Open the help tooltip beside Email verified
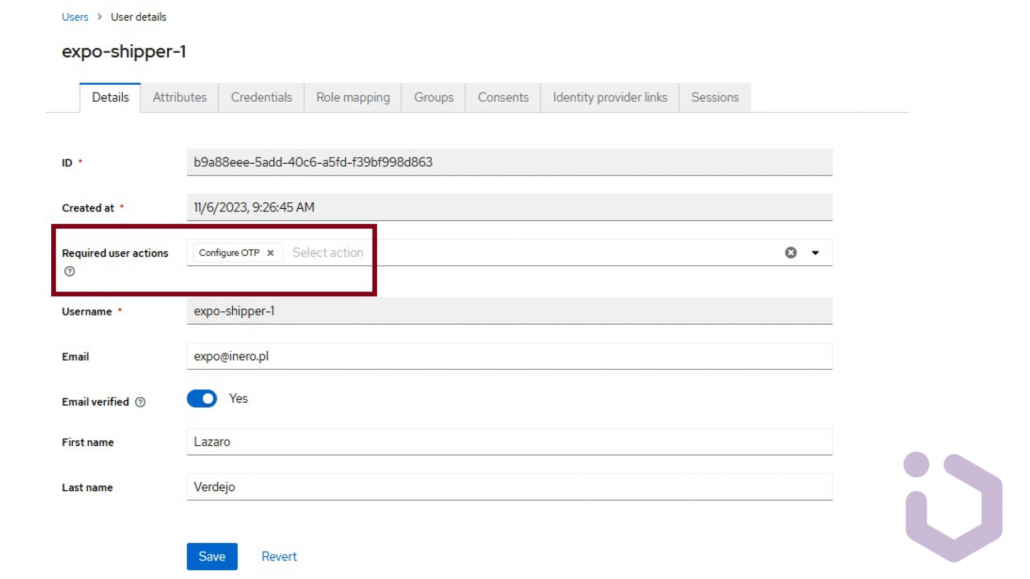 point(140,400)
